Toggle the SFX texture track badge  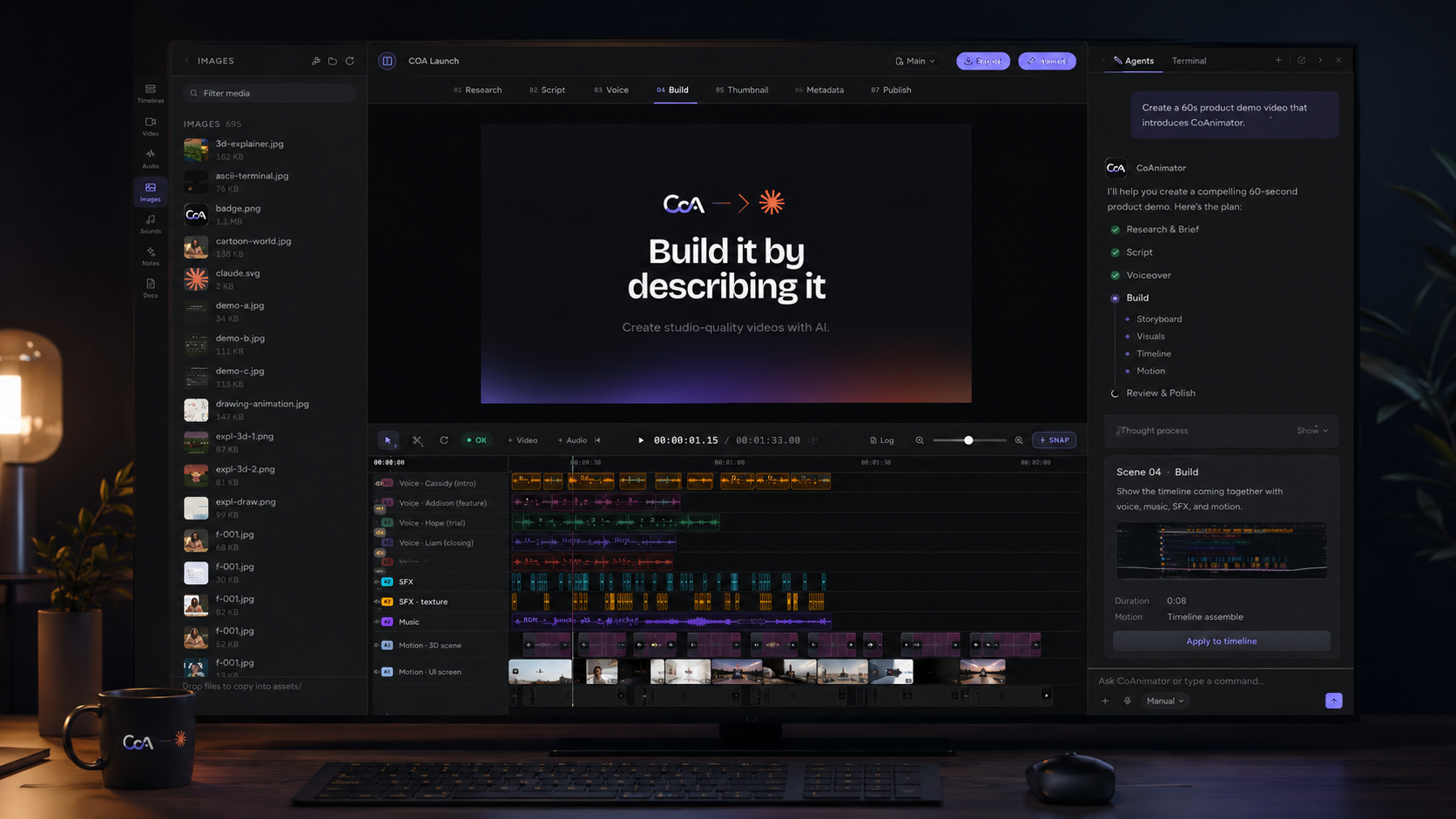point(388,601)
